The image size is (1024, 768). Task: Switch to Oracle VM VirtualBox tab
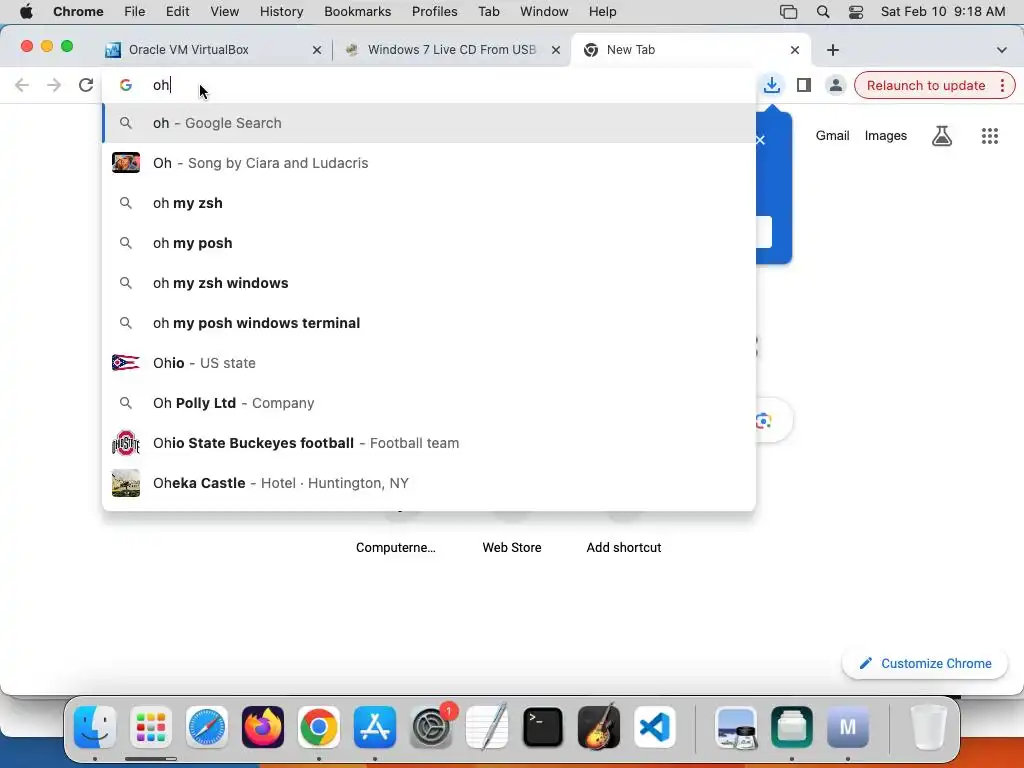point(214,50)
